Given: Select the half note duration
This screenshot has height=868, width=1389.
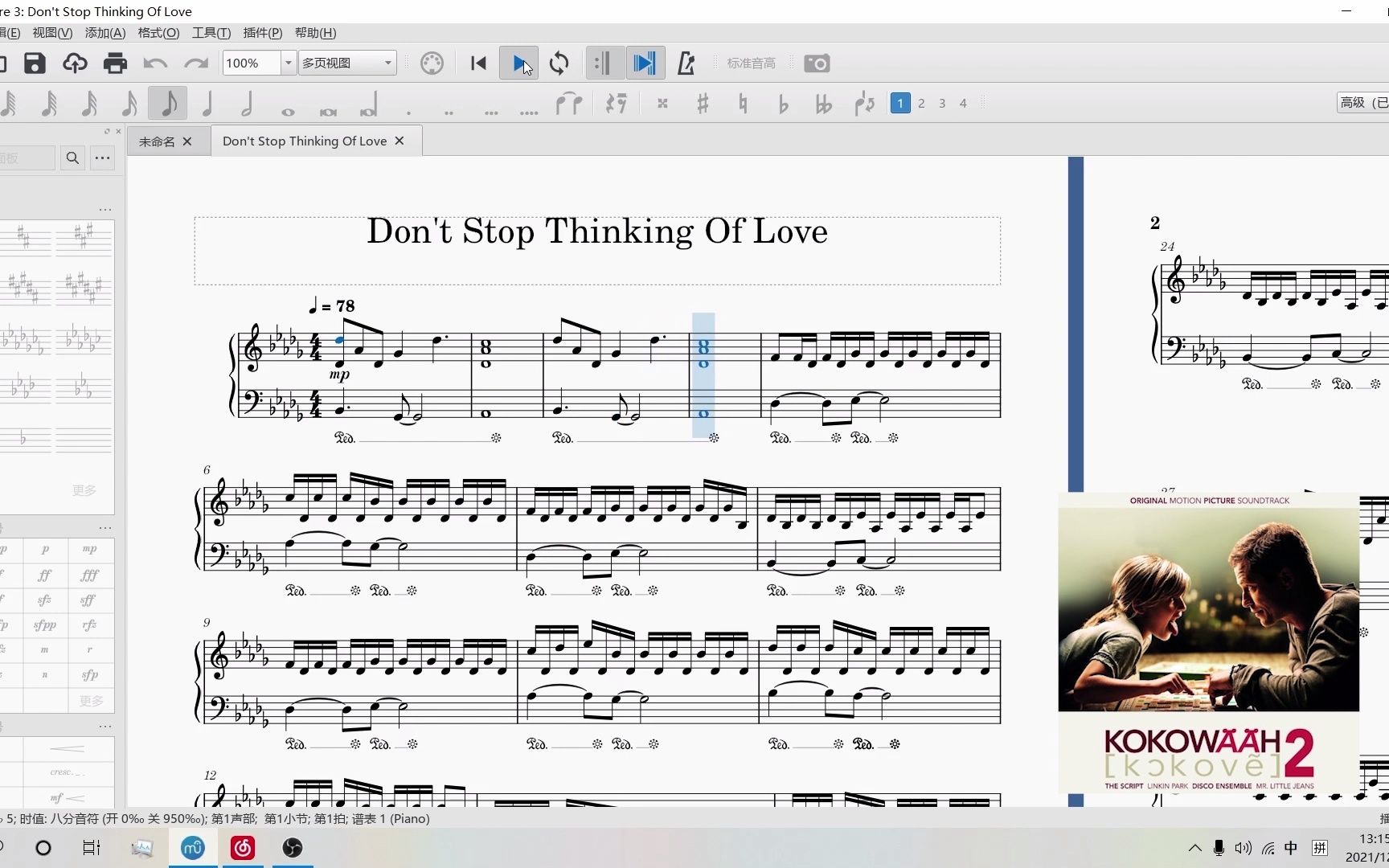Looking at the screenshot, I should (x=247, y=104).
